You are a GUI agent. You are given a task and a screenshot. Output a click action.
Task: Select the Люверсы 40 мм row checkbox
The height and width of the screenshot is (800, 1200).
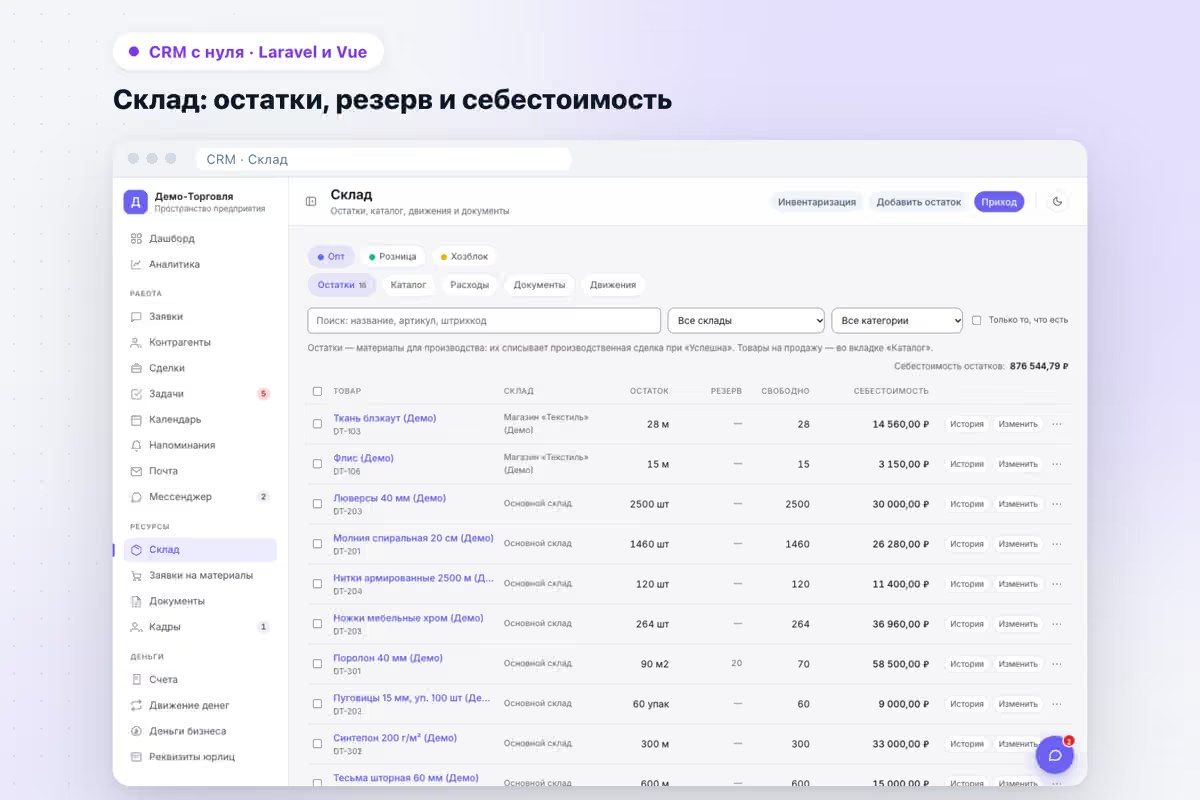pyautogui.click(x=318, y=504)
